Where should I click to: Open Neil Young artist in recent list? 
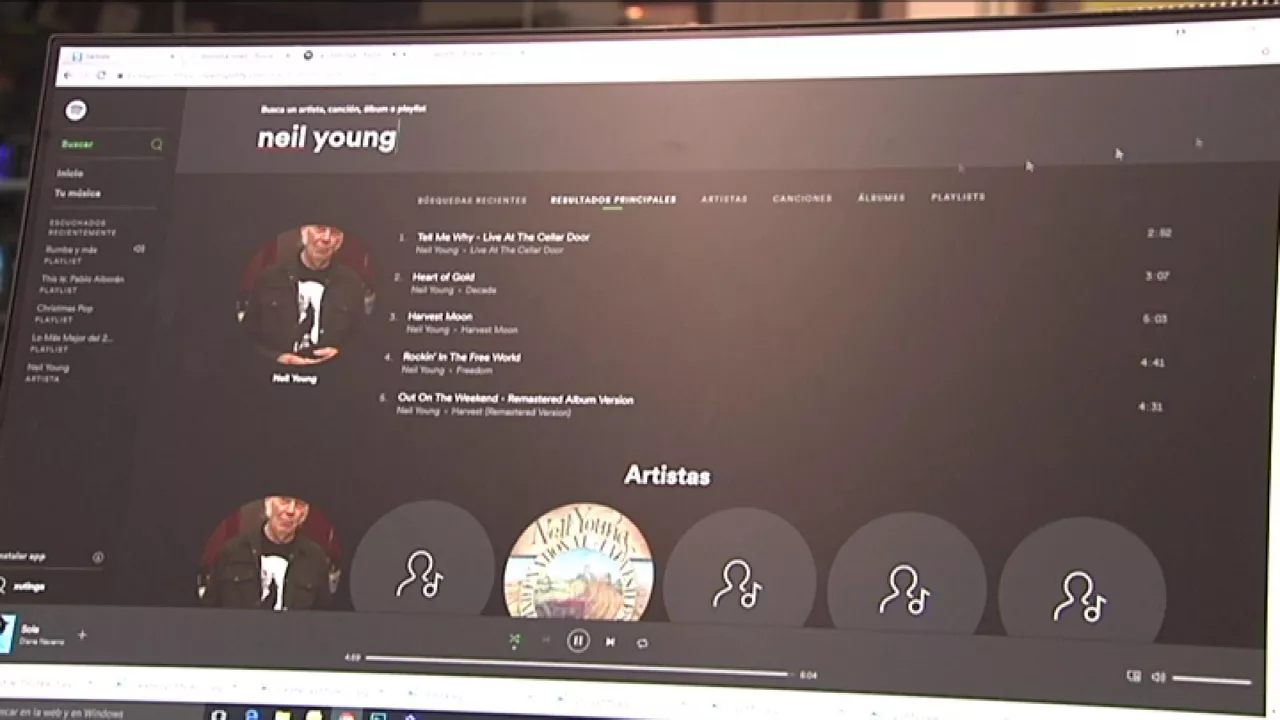[47, 368]
